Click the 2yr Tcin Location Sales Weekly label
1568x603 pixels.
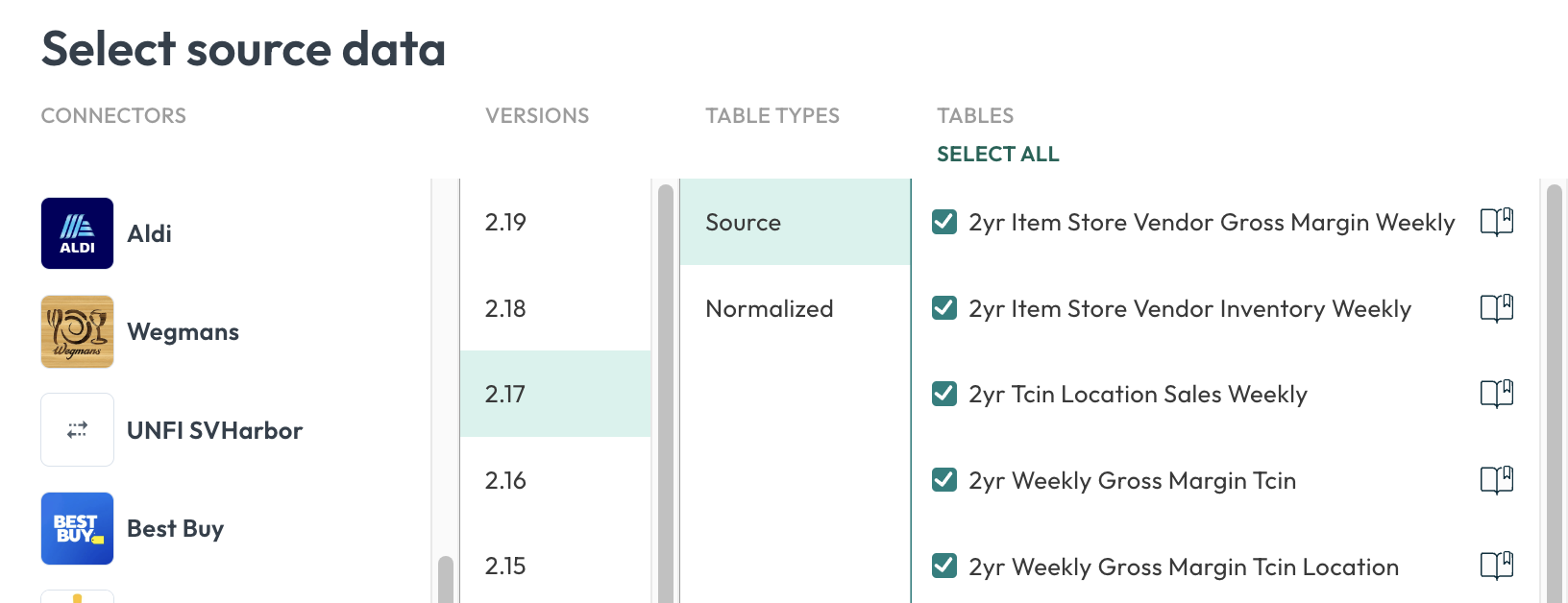1138,394
